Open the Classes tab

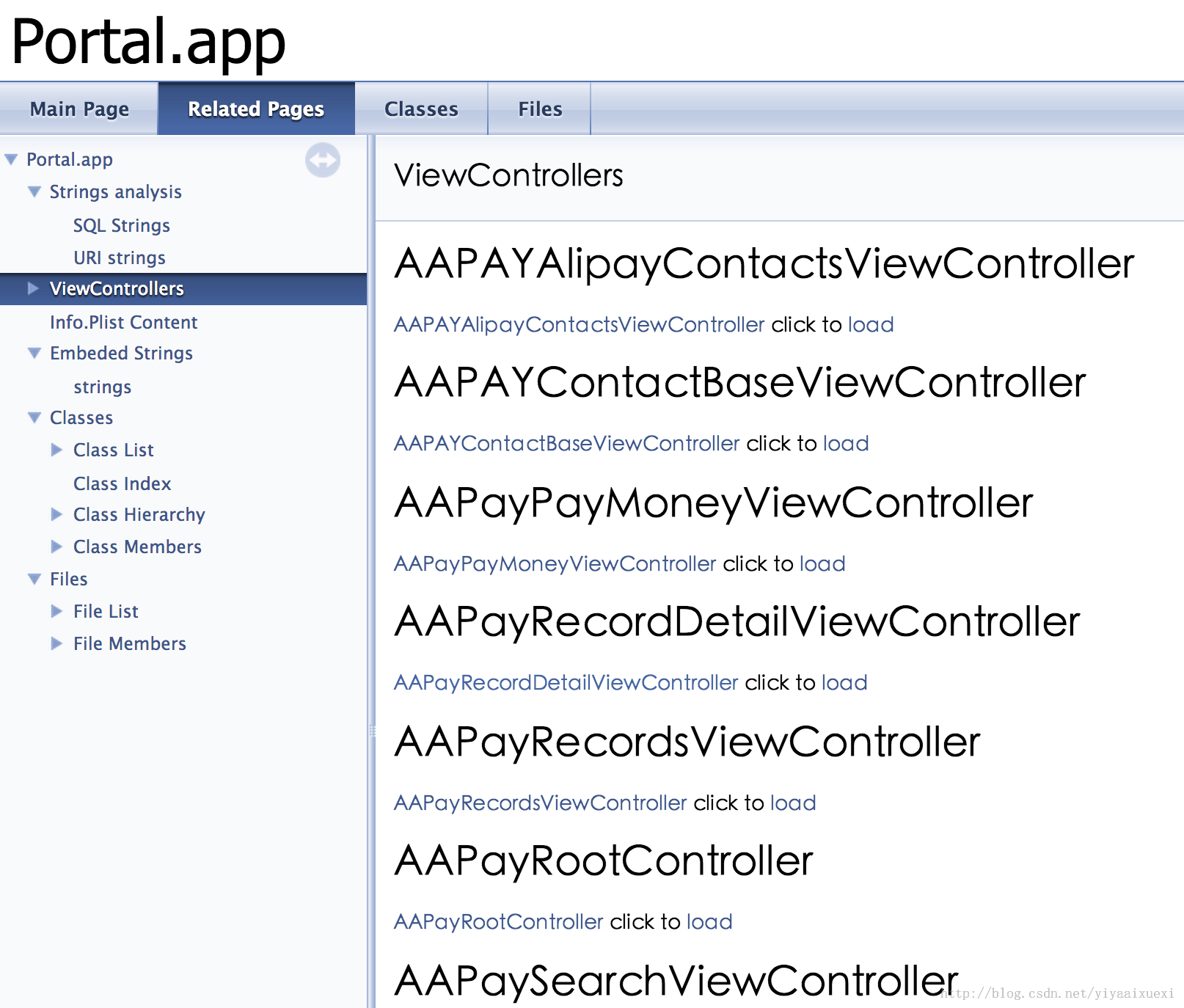[421, 109]
